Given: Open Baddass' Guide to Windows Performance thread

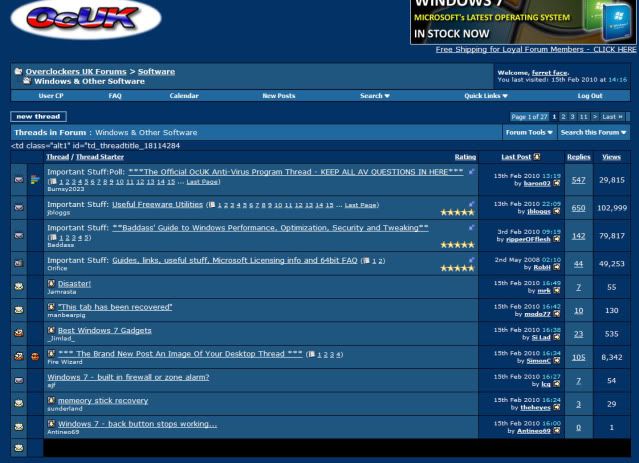Looking at the screenshot, I should tap(270, 228).
